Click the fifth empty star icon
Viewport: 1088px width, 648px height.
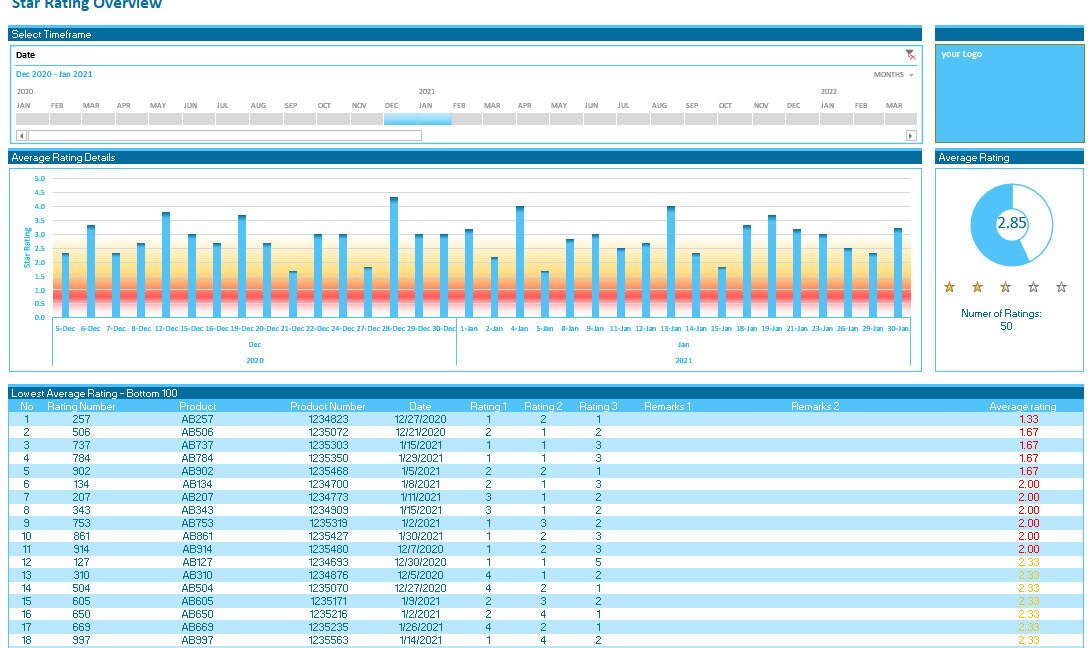[1061, 287]
